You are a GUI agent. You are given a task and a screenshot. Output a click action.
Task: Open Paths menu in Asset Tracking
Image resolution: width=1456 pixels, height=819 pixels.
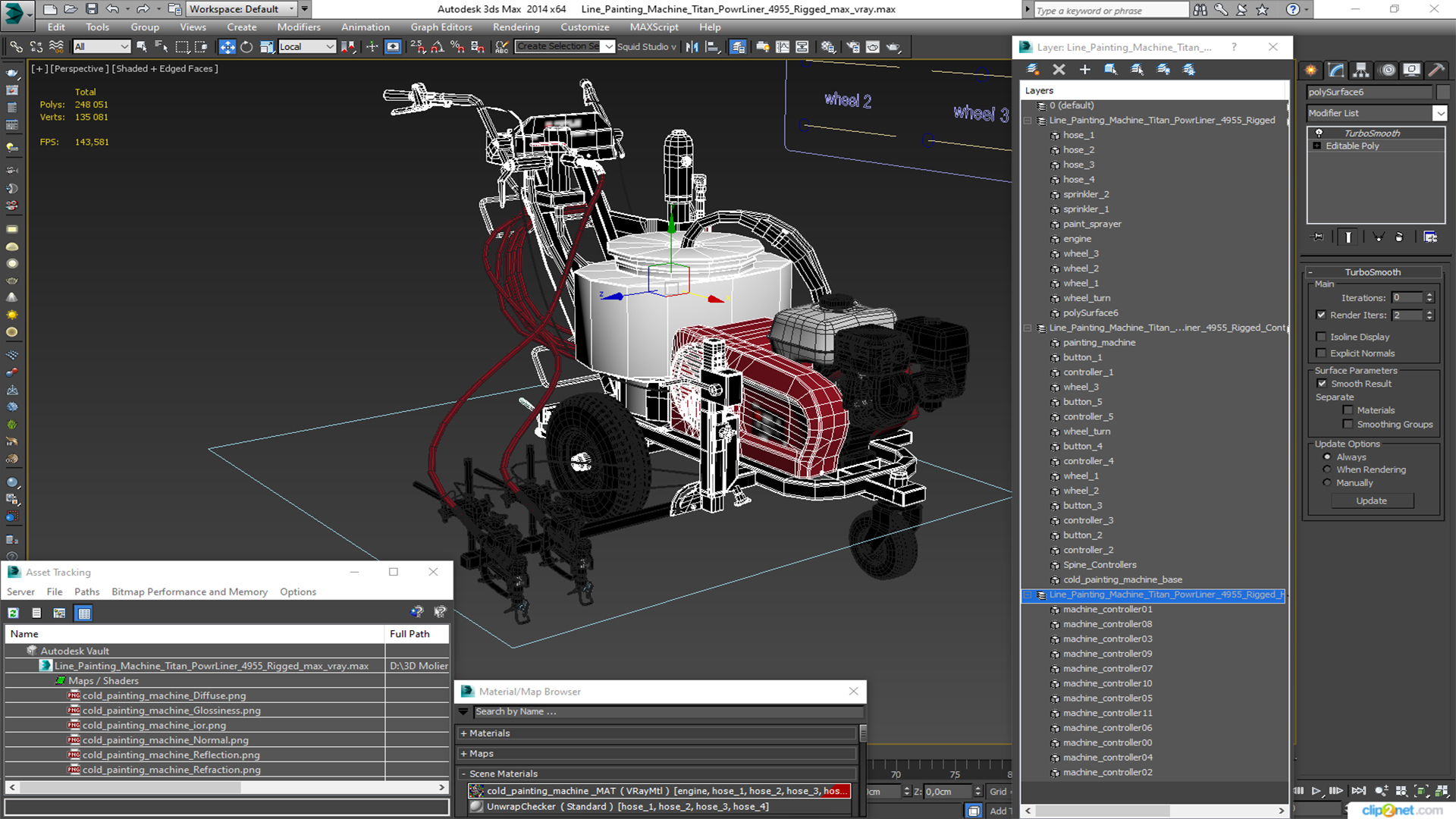tap(86, 592)
